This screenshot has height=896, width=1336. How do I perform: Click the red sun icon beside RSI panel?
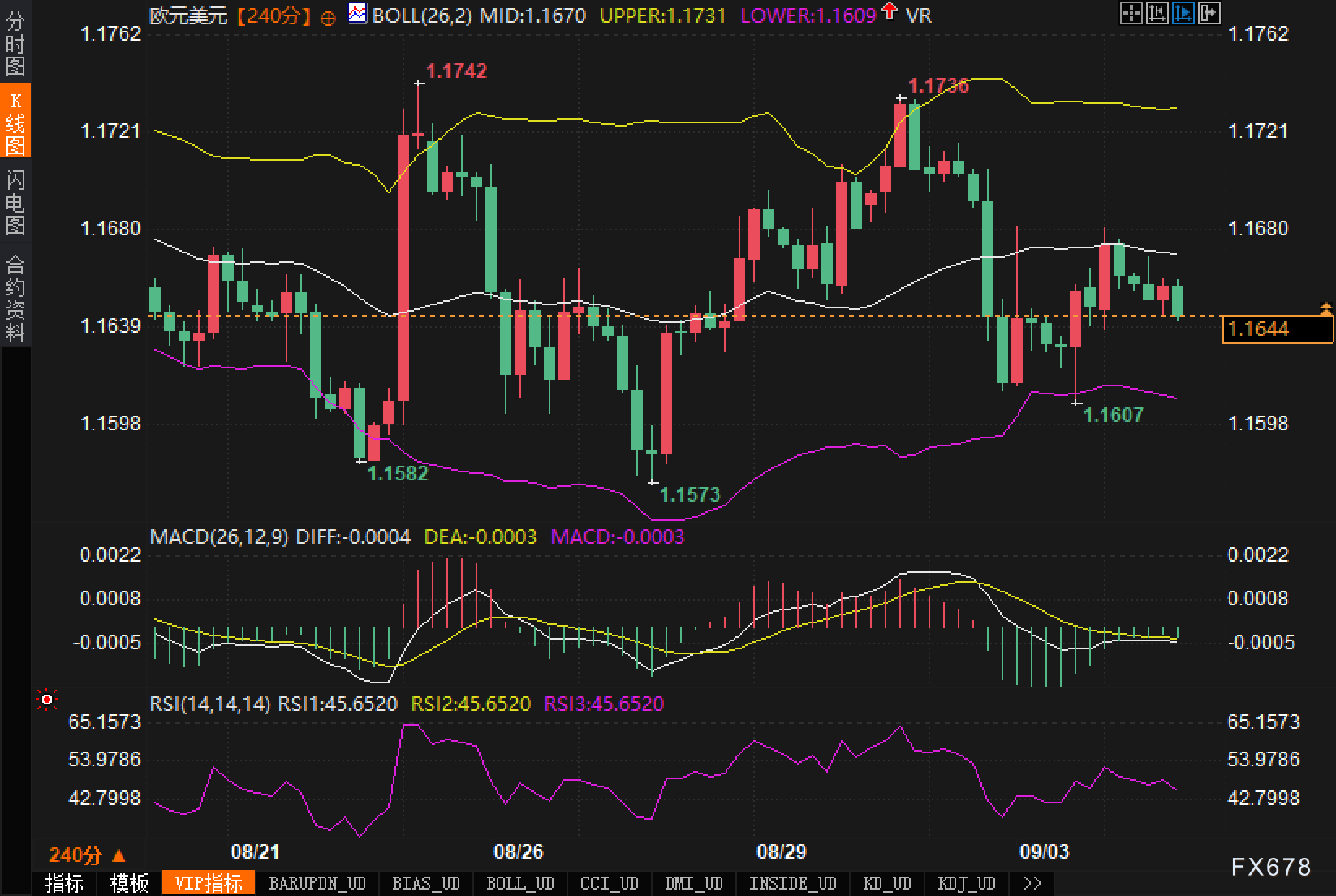47,700
